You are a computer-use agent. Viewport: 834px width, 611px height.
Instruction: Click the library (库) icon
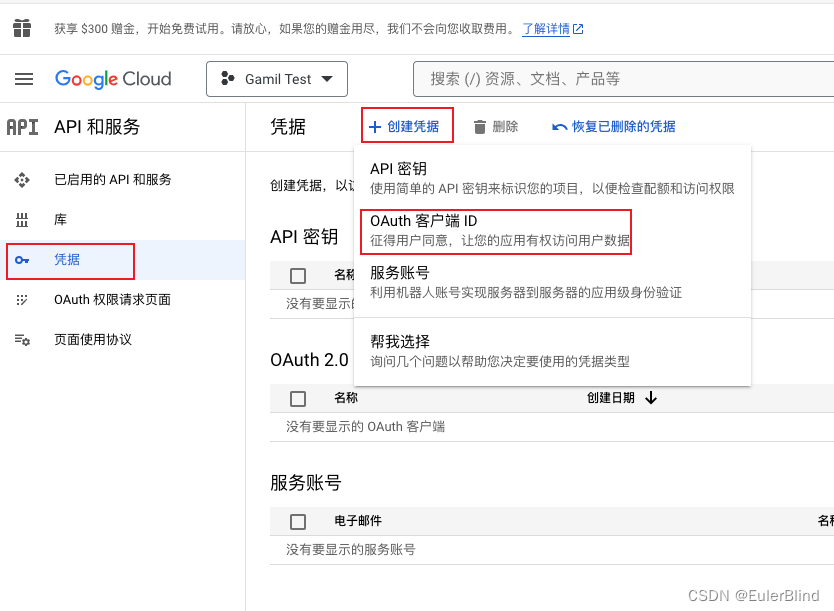(22, 220)
